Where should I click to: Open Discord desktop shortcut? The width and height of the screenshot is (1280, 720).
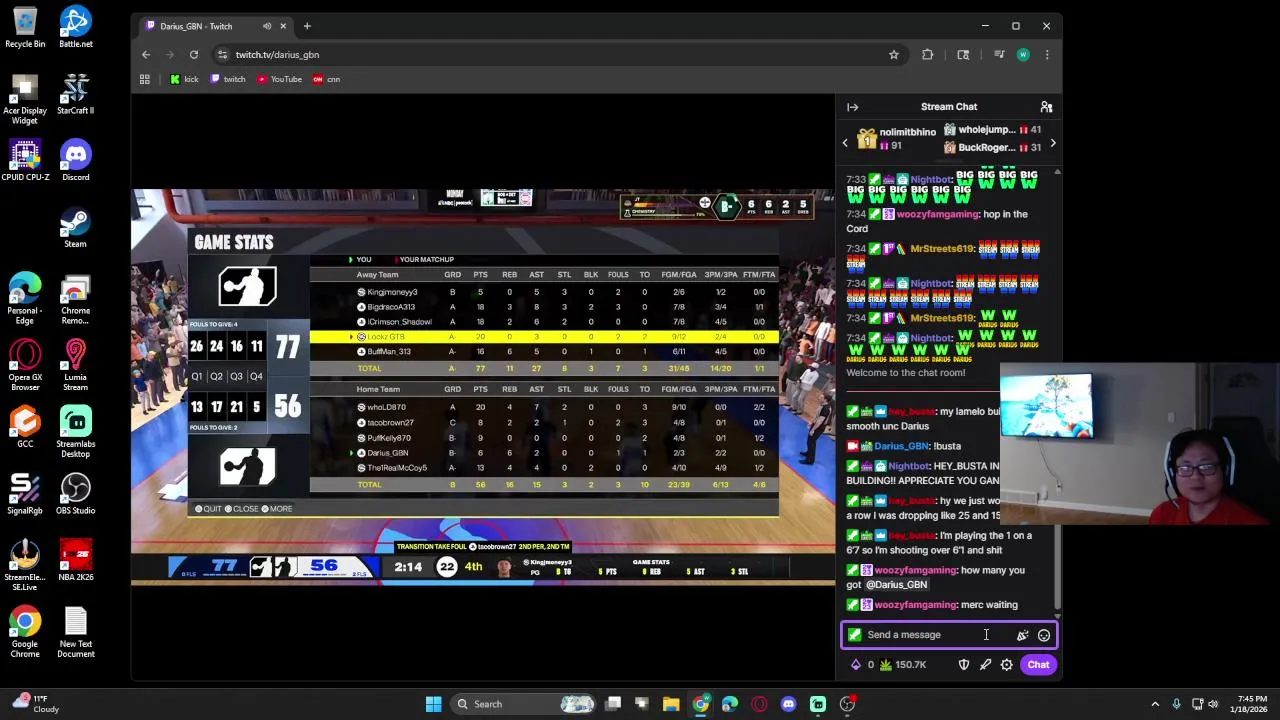(x=75, y=161)
